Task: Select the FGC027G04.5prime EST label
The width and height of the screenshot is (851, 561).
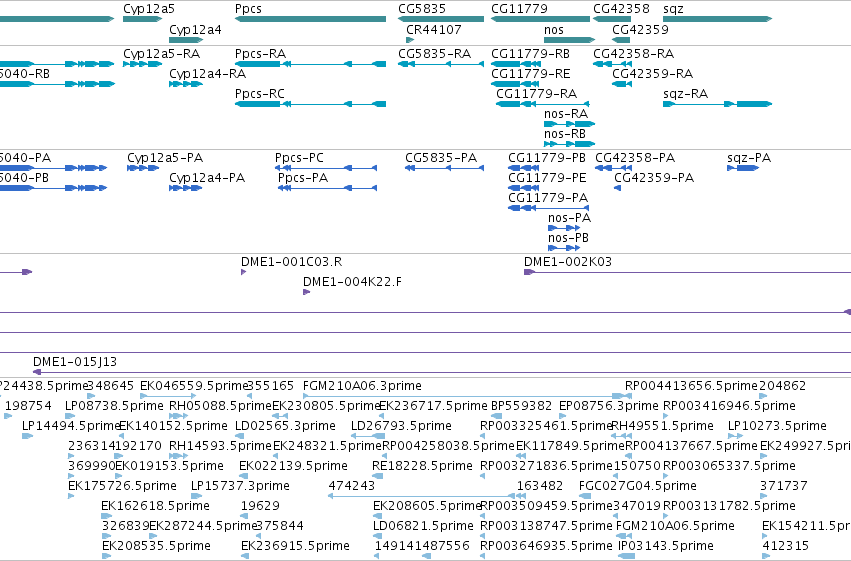Action: pos(638,486)
